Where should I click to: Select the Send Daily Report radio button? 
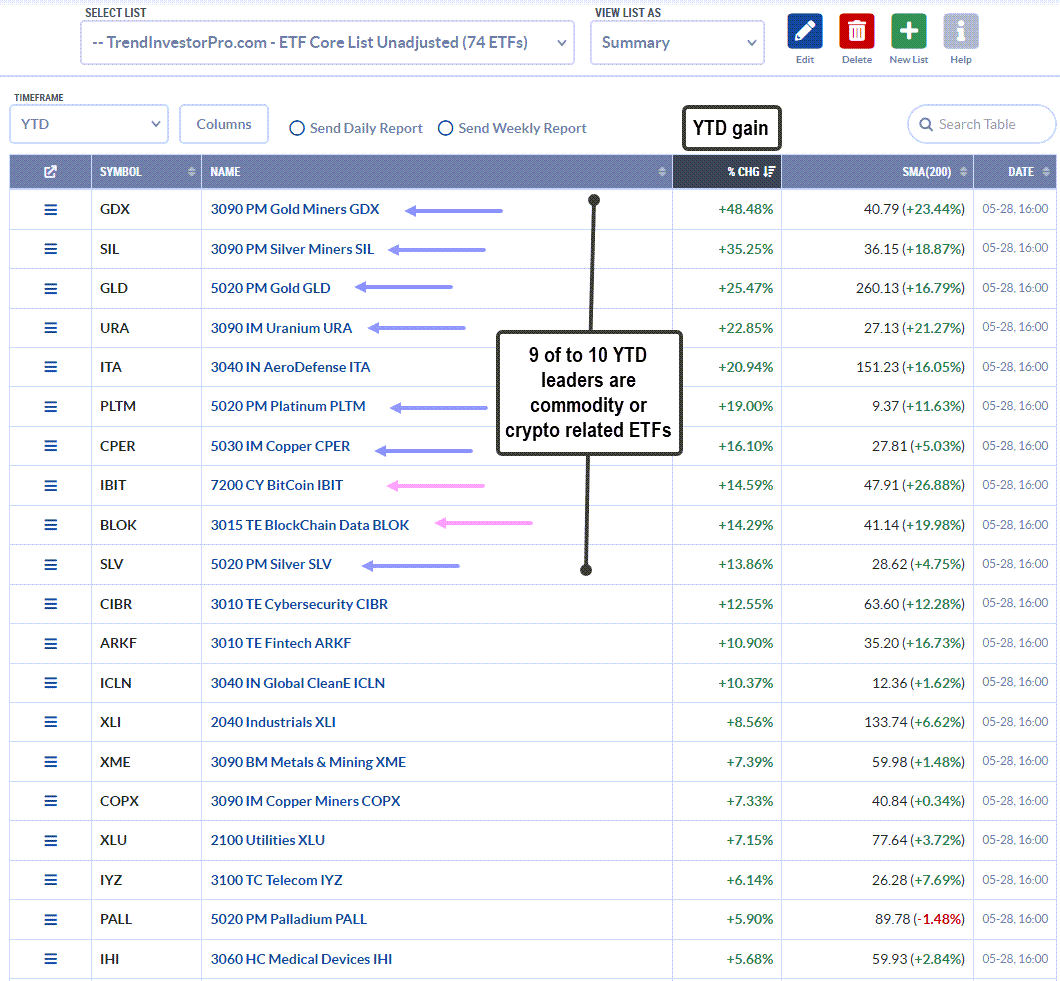coord(297,128)
